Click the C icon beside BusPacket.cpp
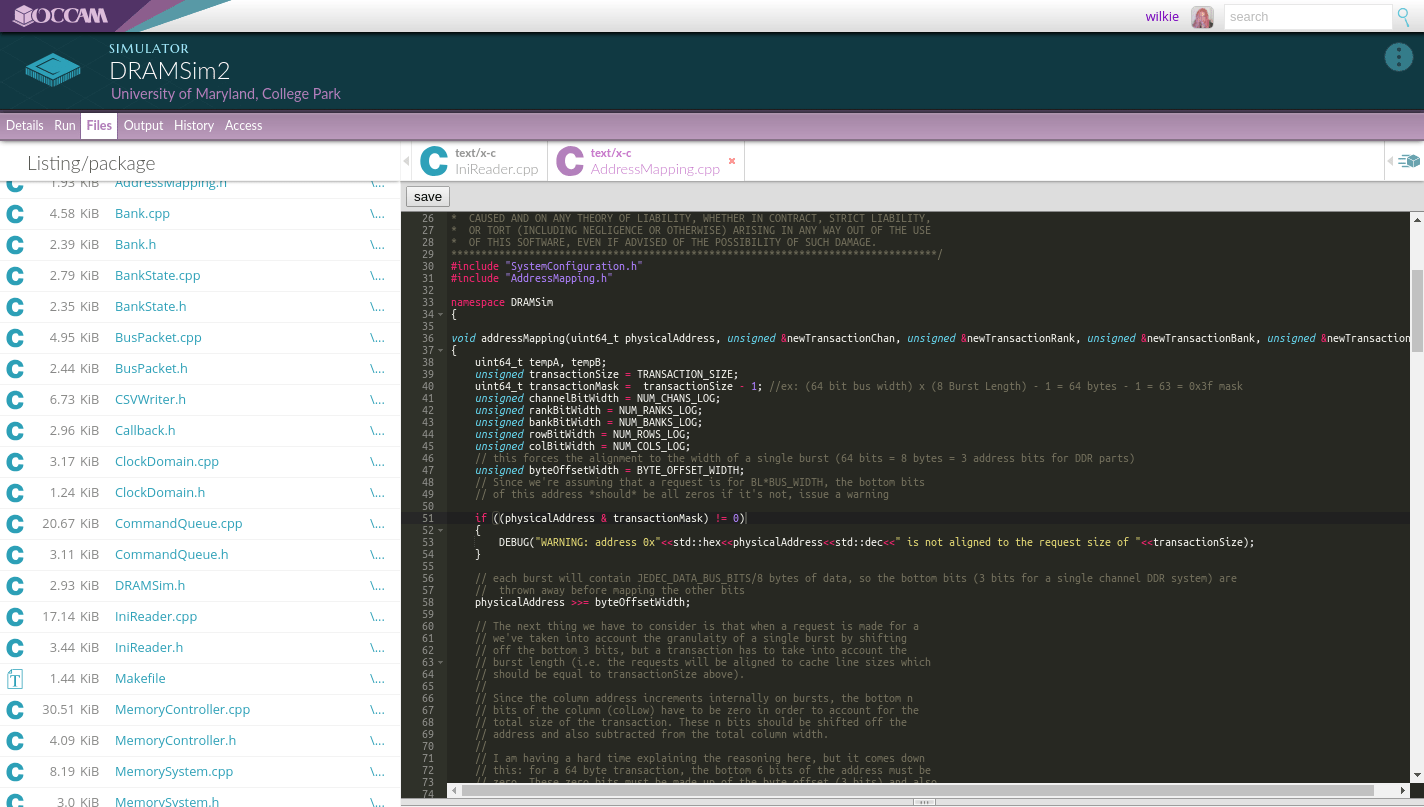The width and height of the screenshot is (1424, 807). pyautogui.click(x=15, y=337)
